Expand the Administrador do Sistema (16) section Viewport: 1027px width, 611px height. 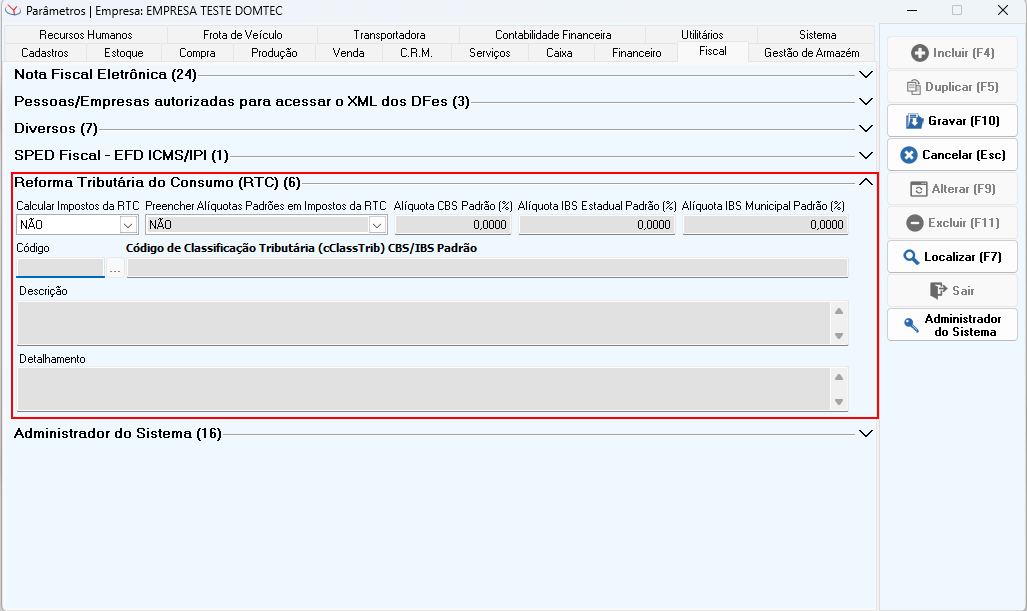point(866,433)
